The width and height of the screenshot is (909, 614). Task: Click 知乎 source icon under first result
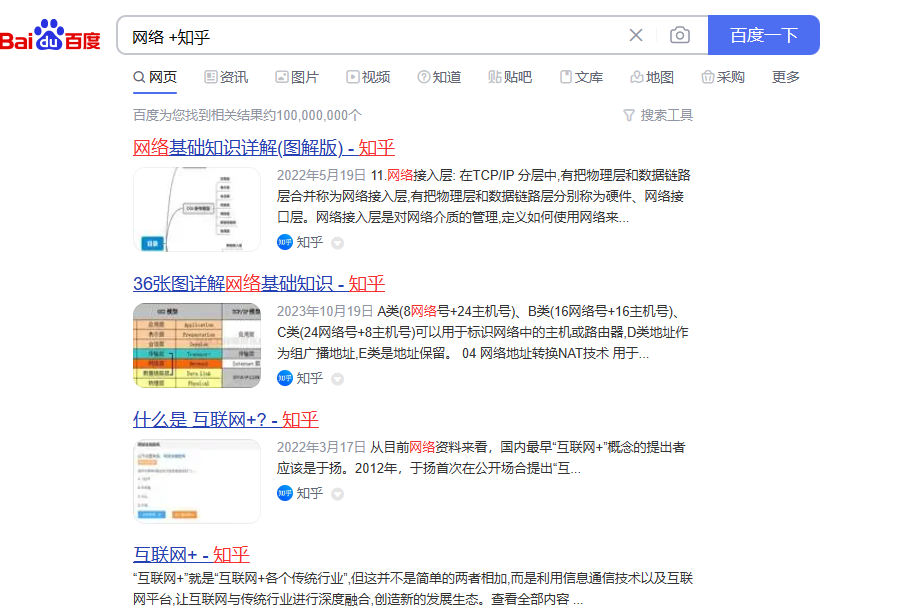tap(285, 242)
